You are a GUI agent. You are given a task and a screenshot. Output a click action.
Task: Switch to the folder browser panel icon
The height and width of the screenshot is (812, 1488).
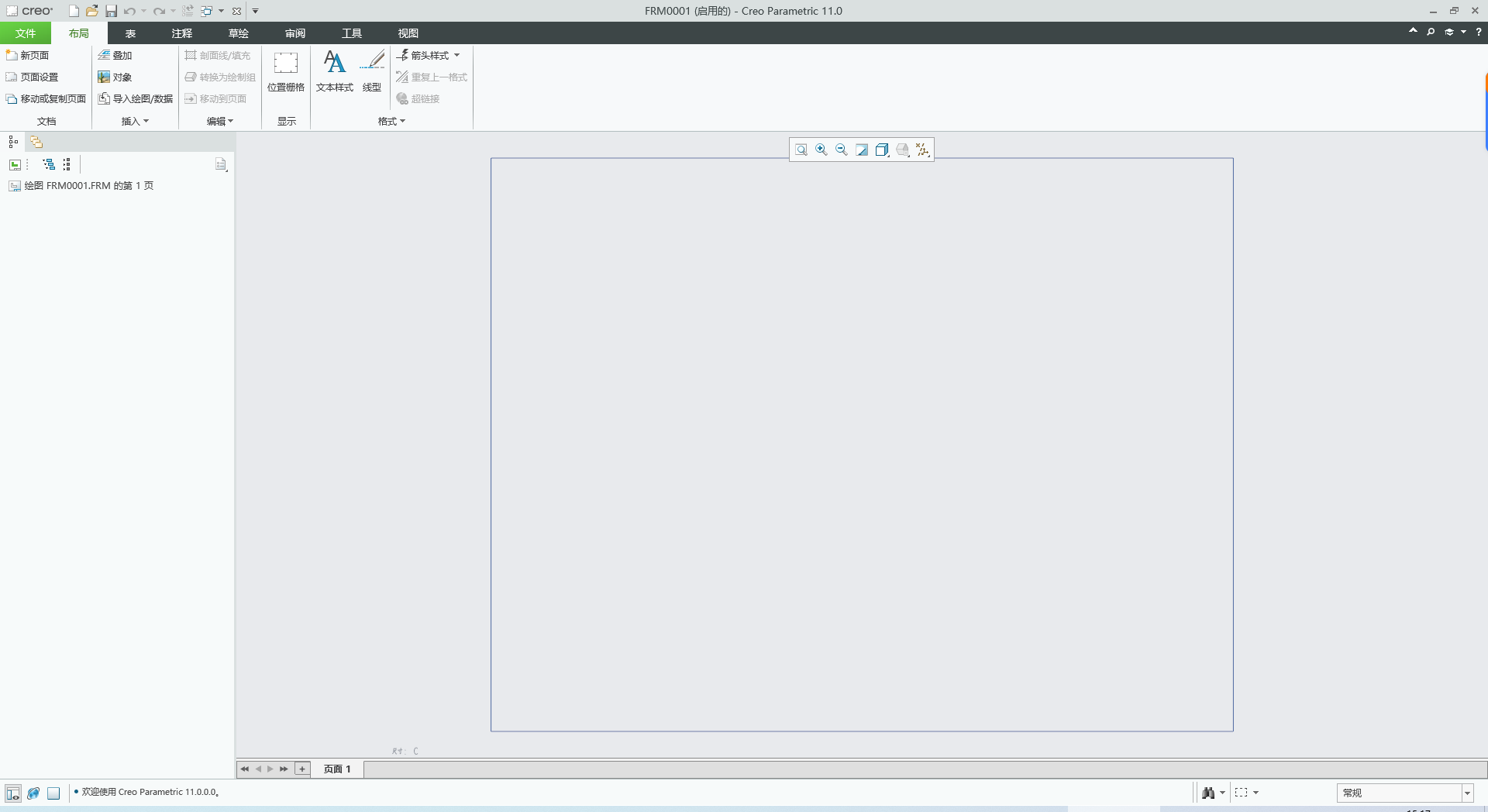[x=36, y=142]
